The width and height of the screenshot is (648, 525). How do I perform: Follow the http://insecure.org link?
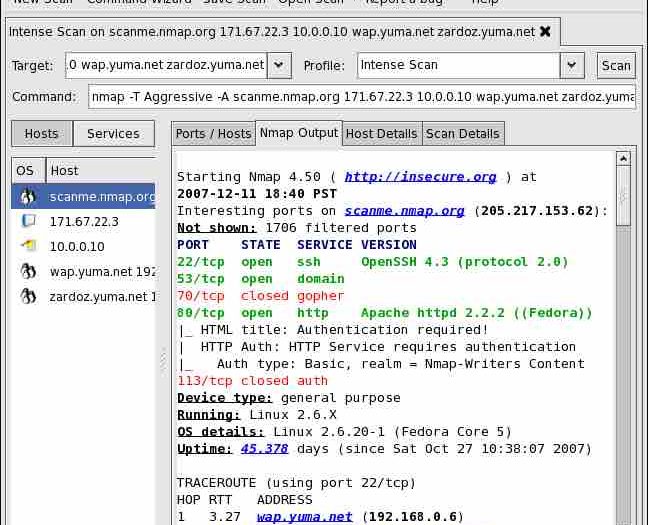coord(420,177)
